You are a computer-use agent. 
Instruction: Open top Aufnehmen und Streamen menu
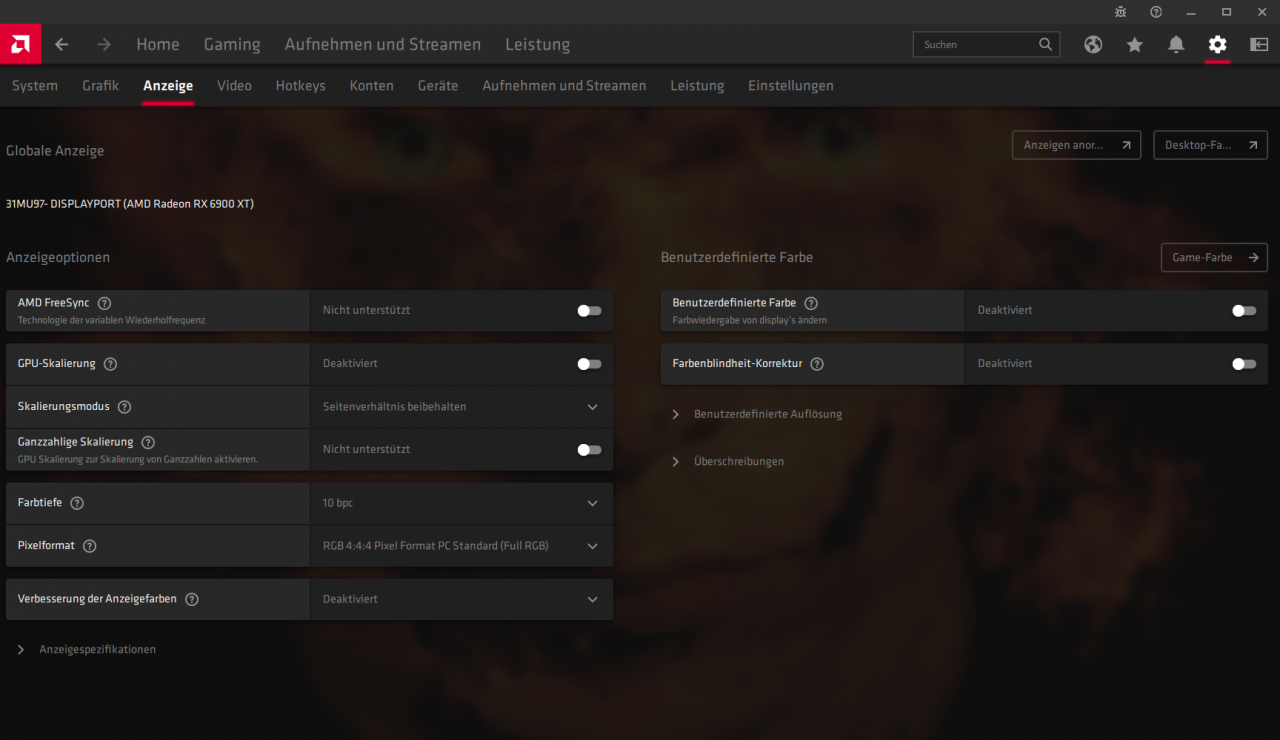383,44
